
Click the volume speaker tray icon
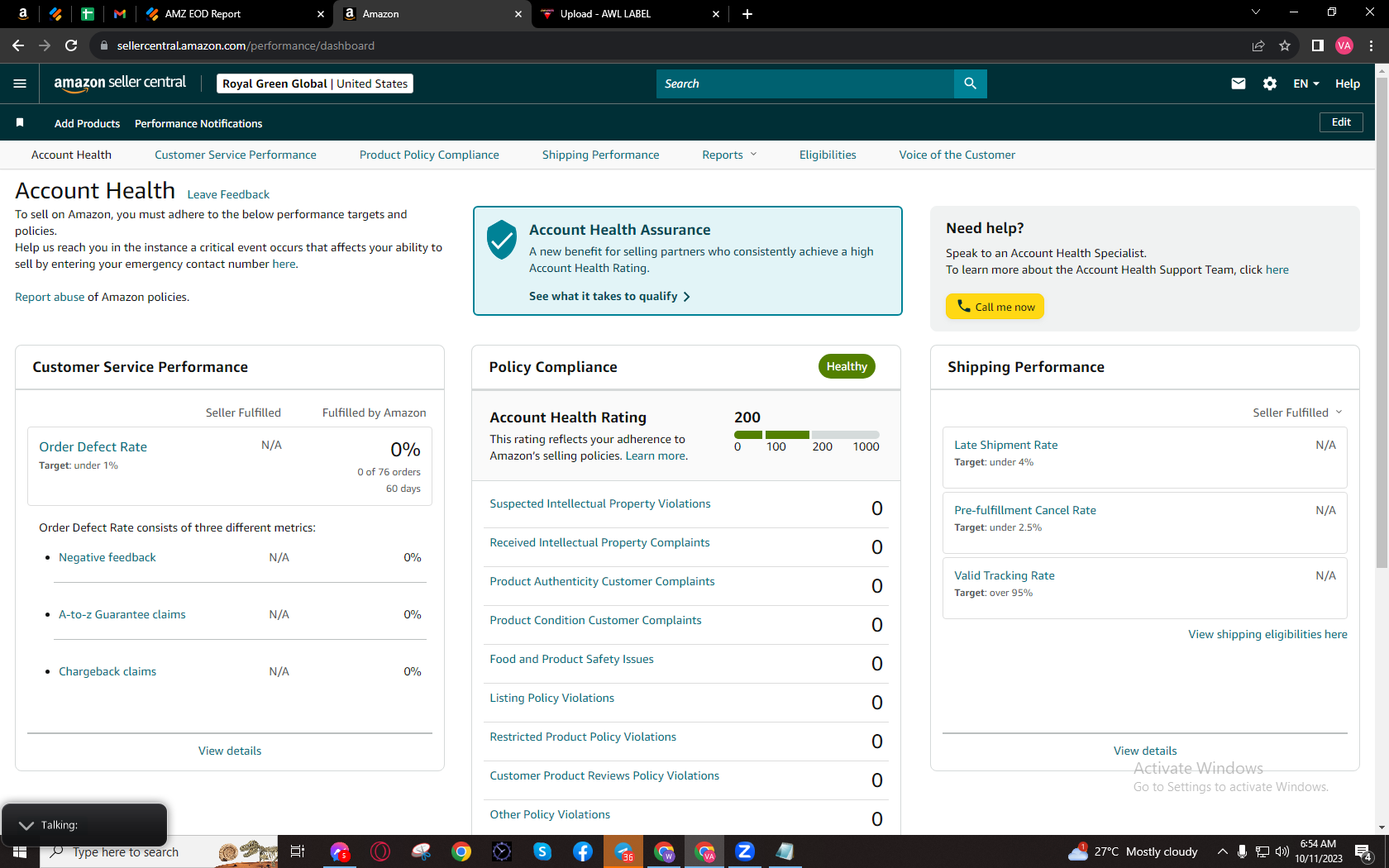[x=1282, y=851]
